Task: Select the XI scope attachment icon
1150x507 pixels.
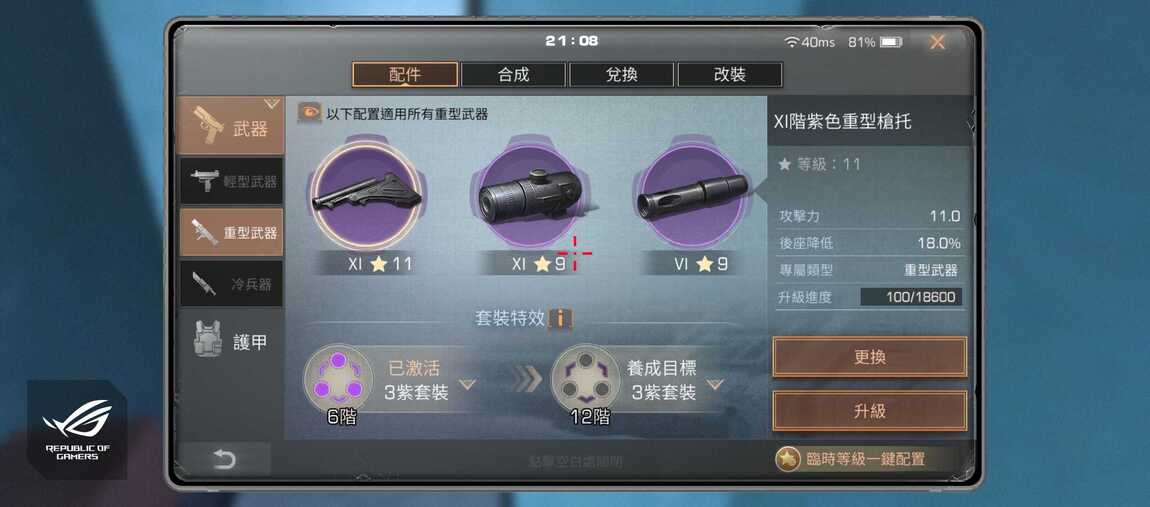Action: (530, 194)
